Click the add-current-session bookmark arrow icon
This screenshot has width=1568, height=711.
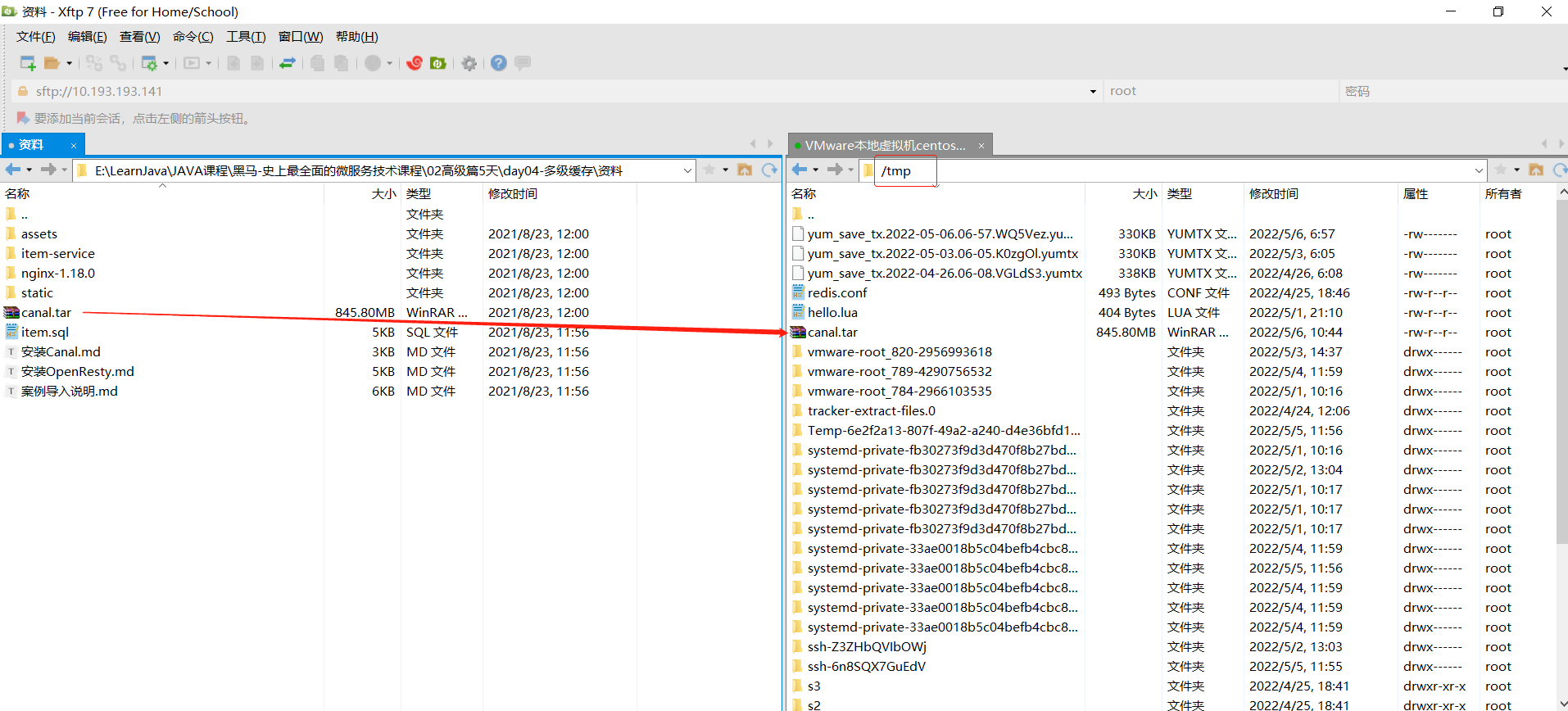[23, 118]
